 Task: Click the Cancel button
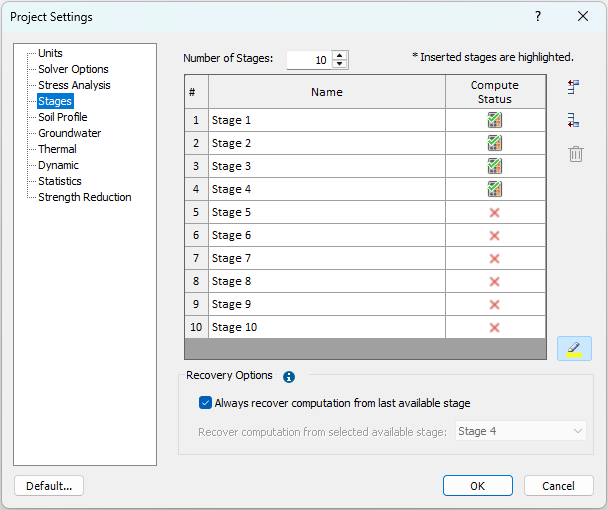click(x=558, y=485)
